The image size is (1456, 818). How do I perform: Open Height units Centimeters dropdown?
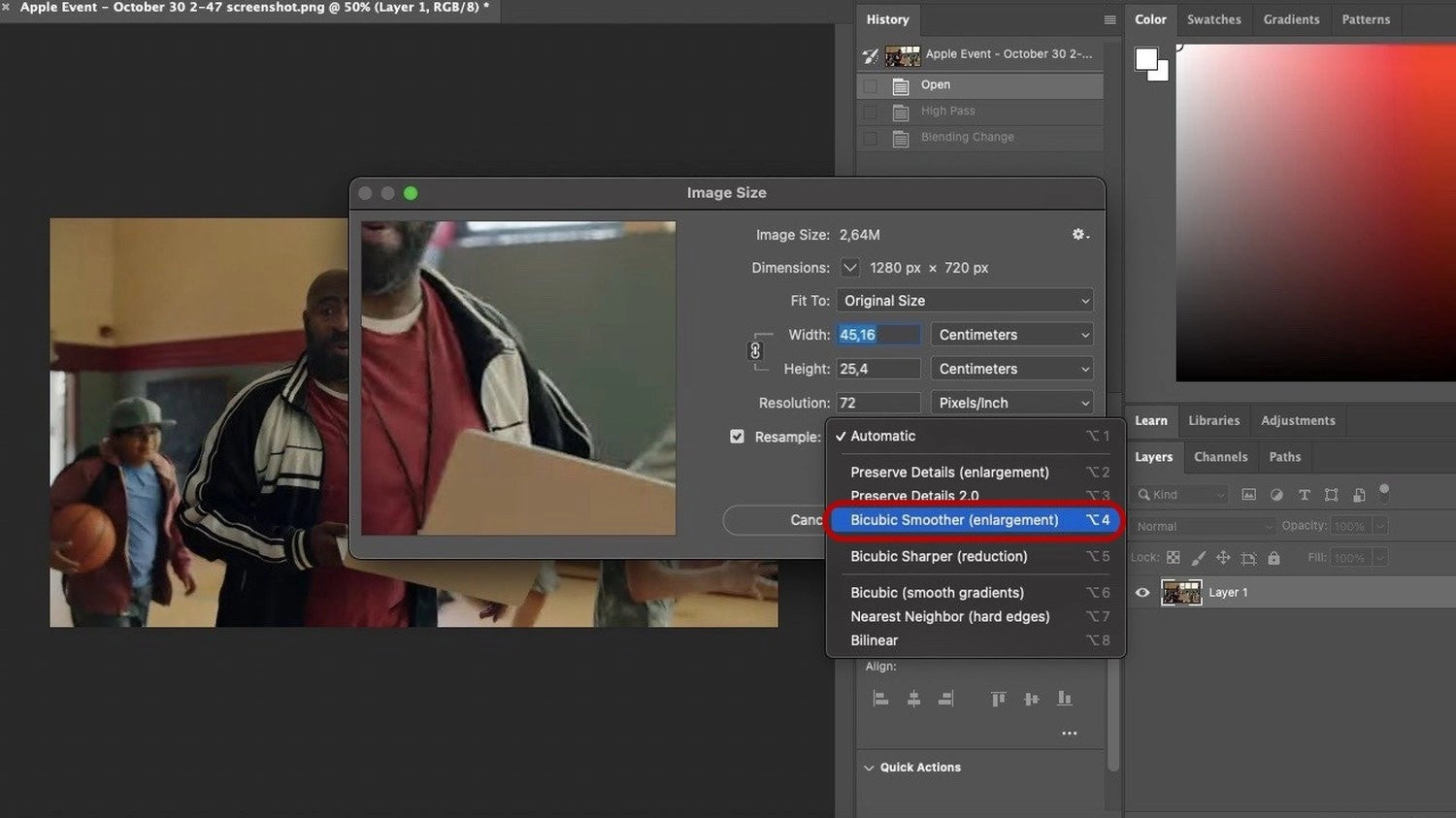click(1011, 369)
